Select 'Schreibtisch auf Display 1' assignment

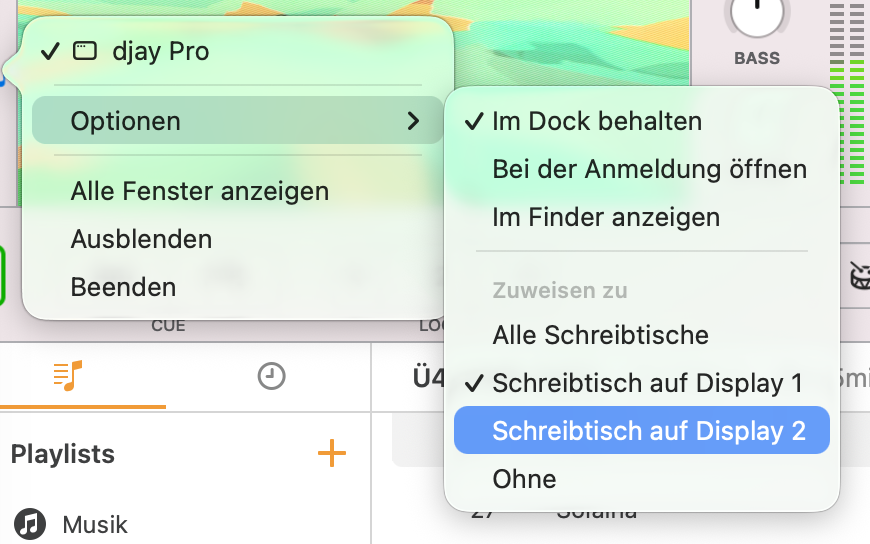tap(647, 383)
